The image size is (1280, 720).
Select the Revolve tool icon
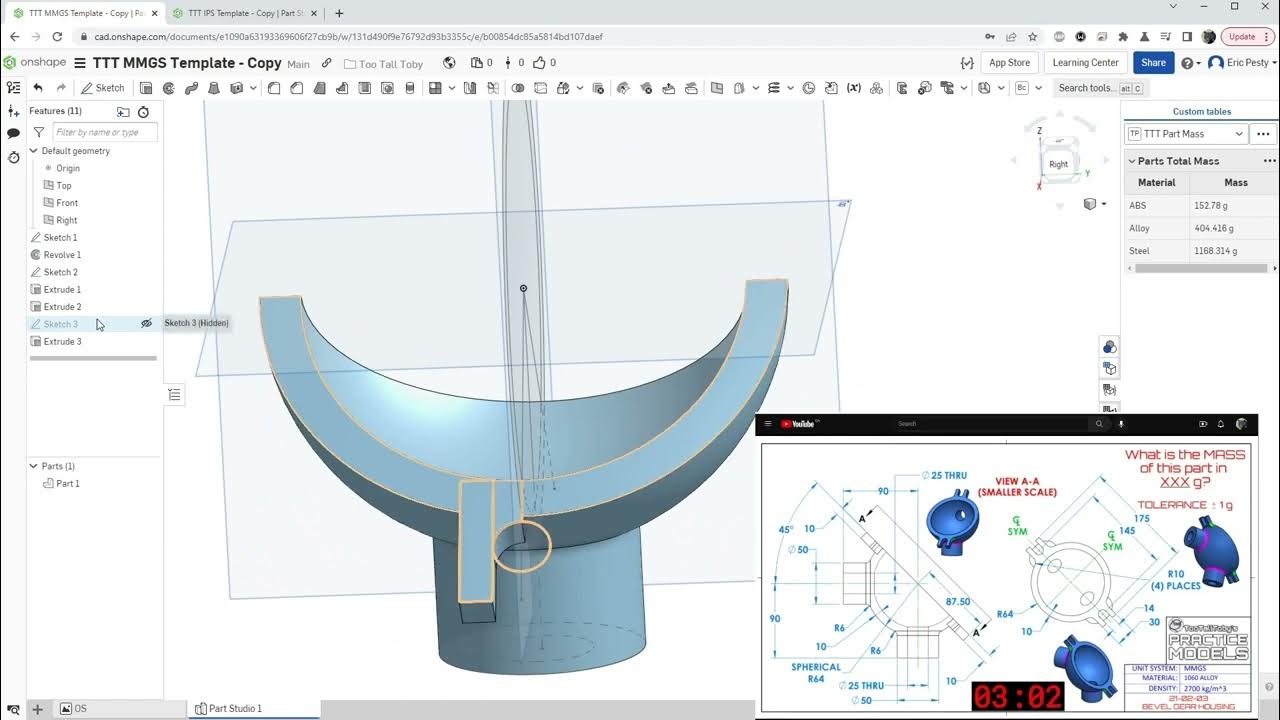tap(168, 88)
